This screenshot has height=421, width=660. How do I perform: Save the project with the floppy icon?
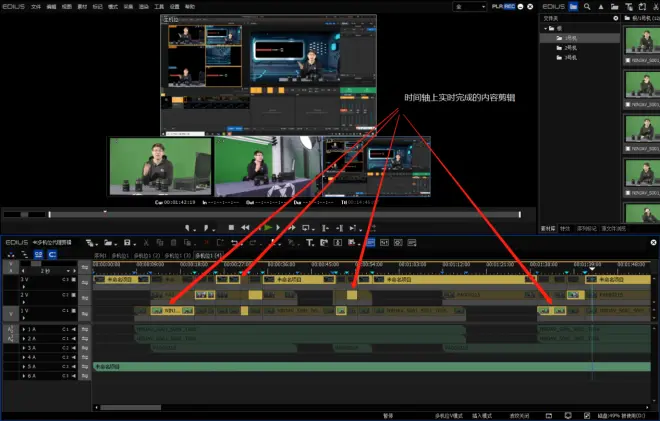click(127, 242)
